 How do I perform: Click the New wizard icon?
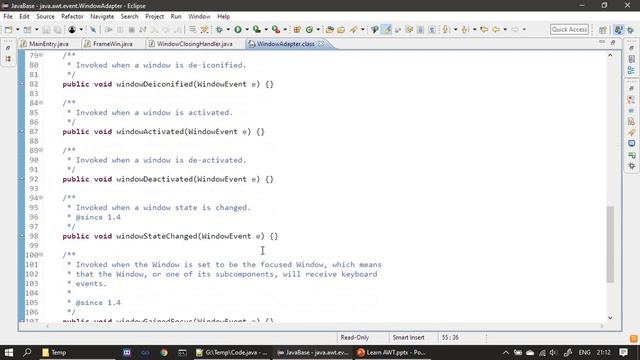[8, 29]
